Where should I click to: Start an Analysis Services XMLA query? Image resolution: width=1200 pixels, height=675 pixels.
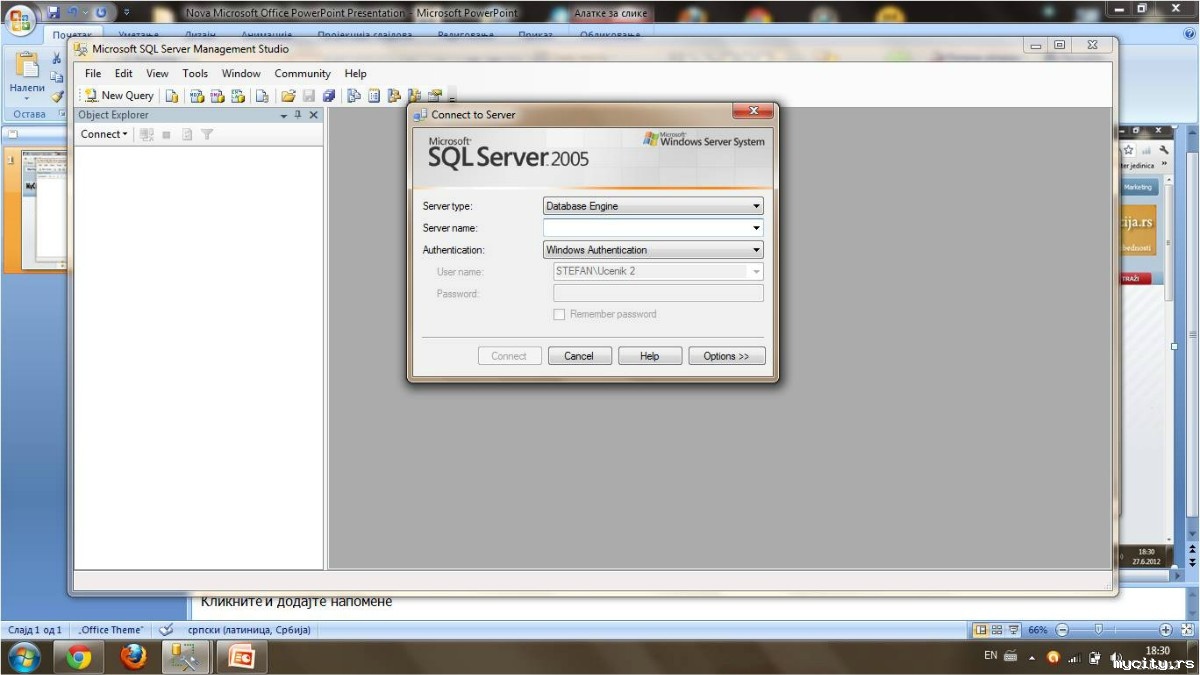238,96
